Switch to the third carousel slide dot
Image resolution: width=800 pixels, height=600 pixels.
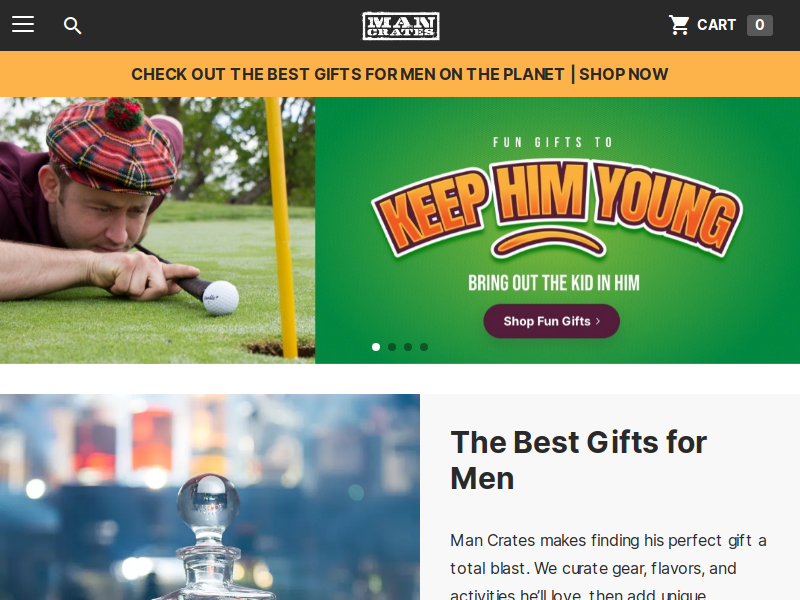point(408,347)
